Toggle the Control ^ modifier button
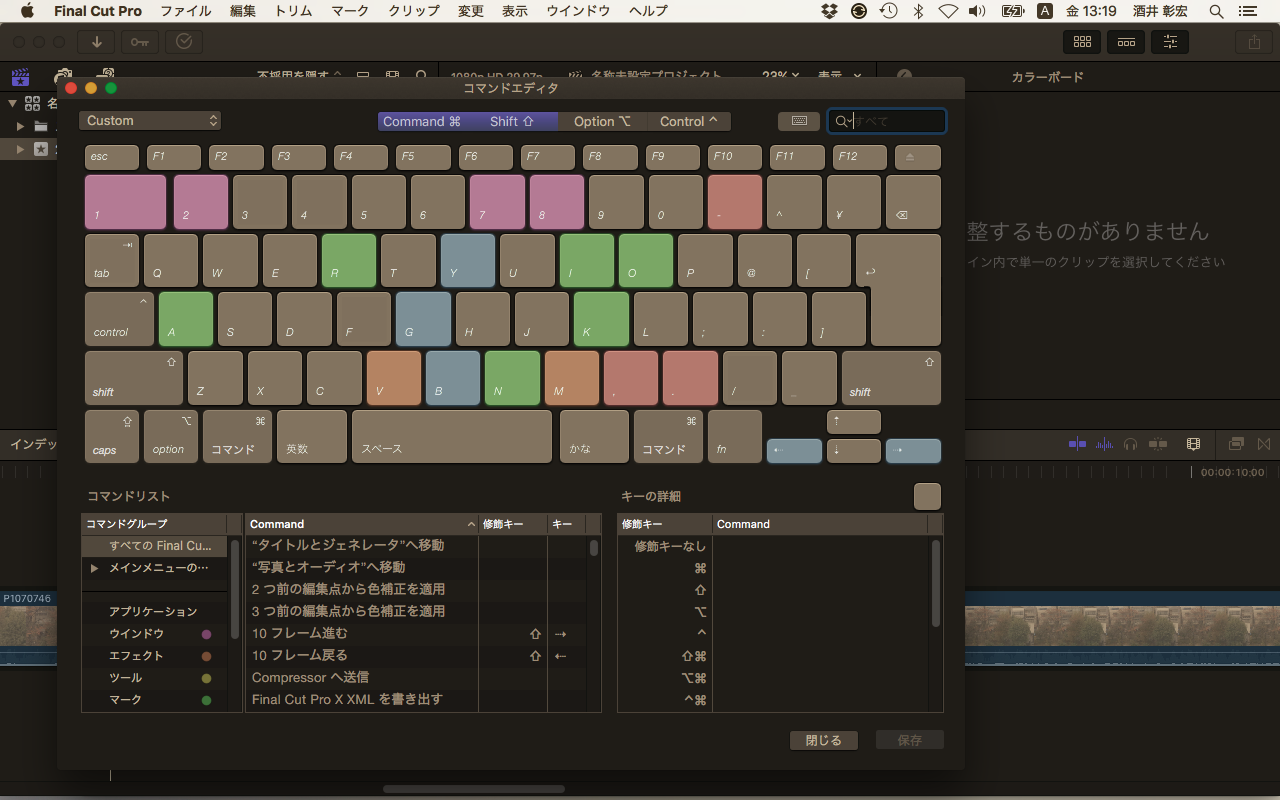The height and width of the screenshot is (800, 1280). (689, 121)
